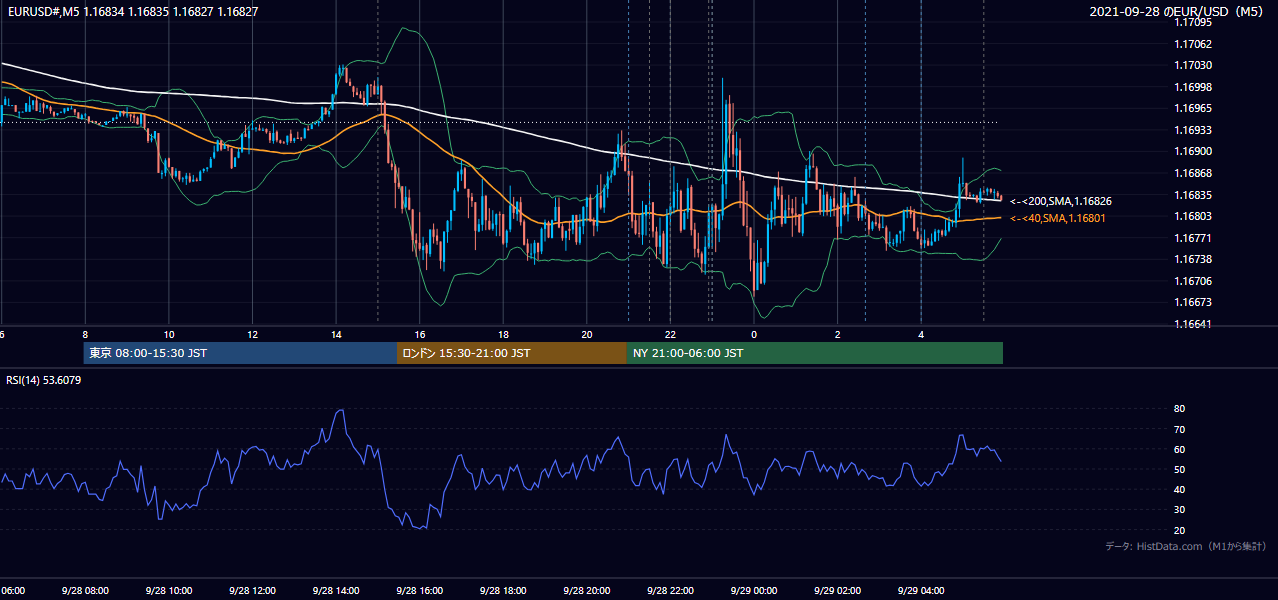
Task: Open the HistData.com data source credit
Action: (x=1186, y=546)
